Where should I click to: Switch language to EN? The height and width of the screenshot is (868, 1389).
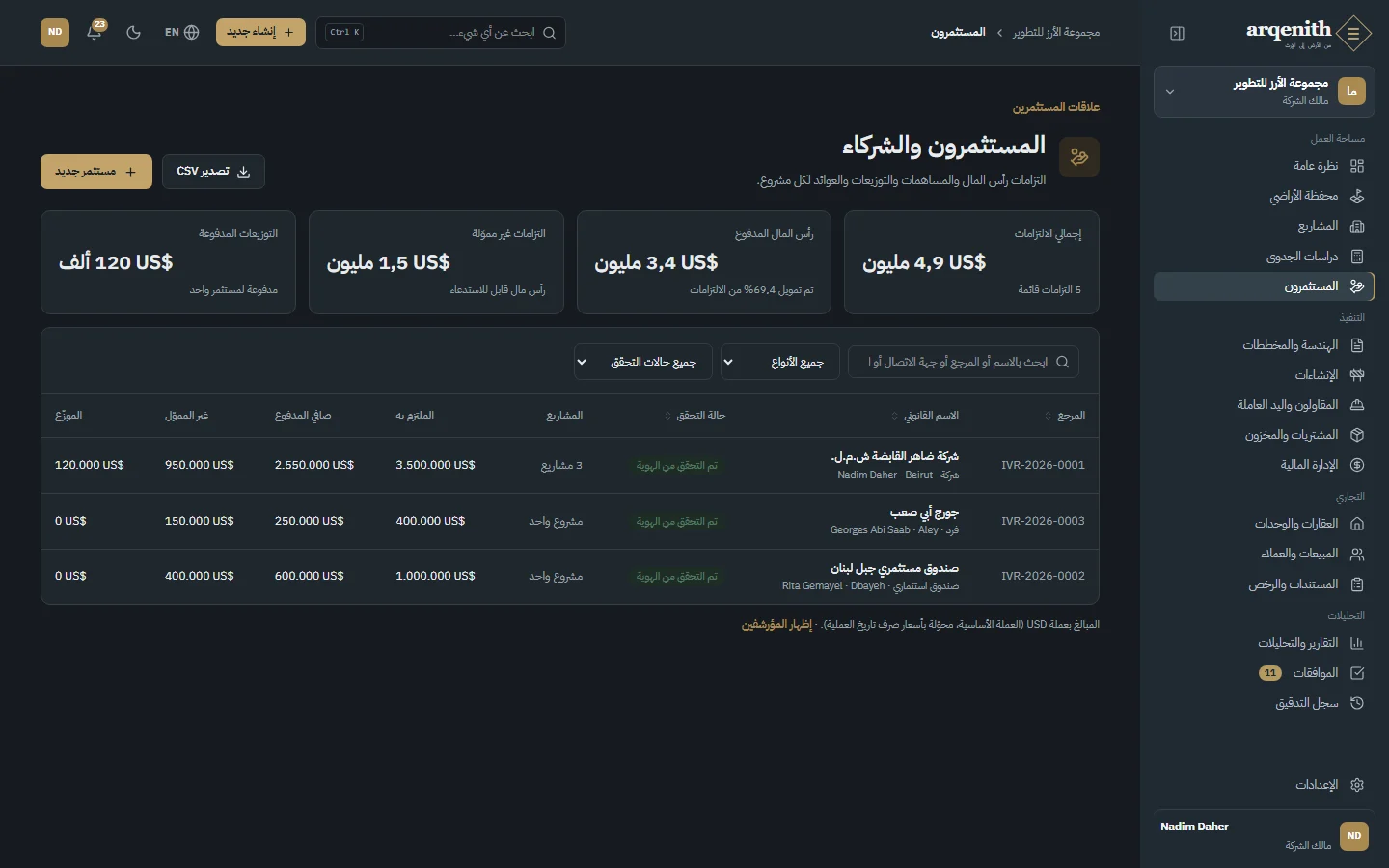coord(181,32)
